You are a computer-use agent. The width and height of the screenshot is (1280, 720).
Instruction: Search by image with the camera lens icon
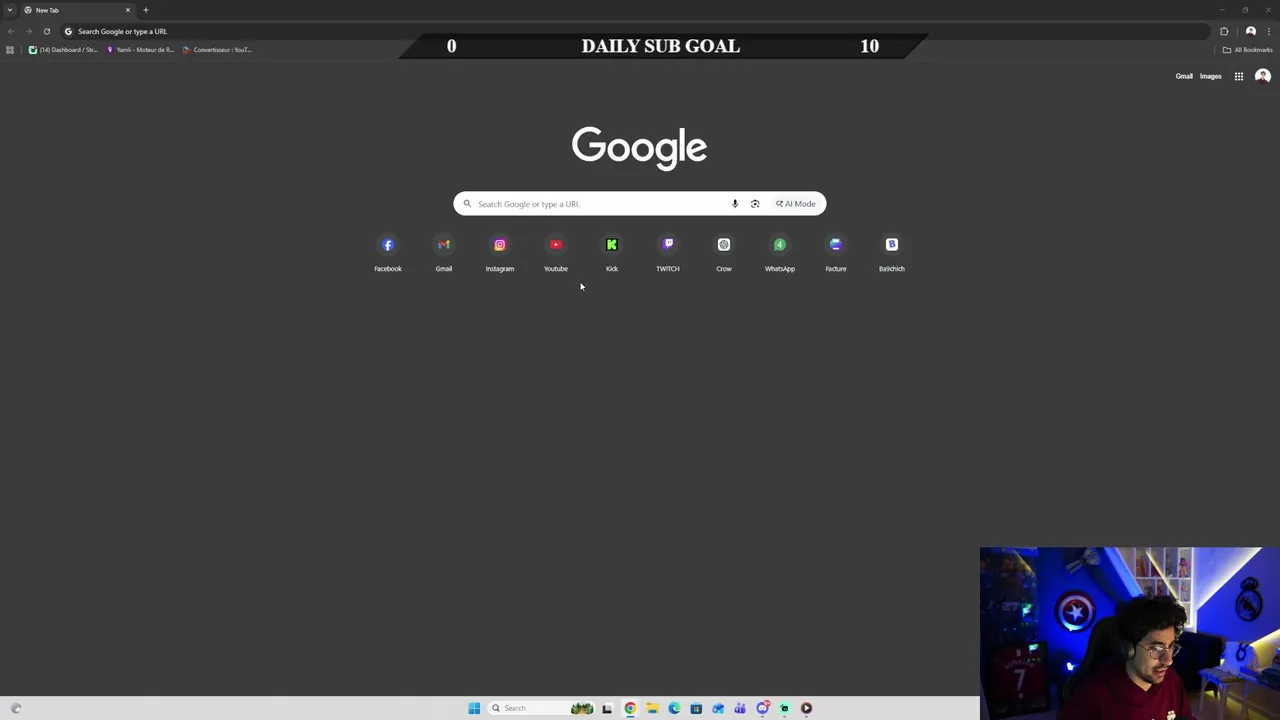coord(755,204)
